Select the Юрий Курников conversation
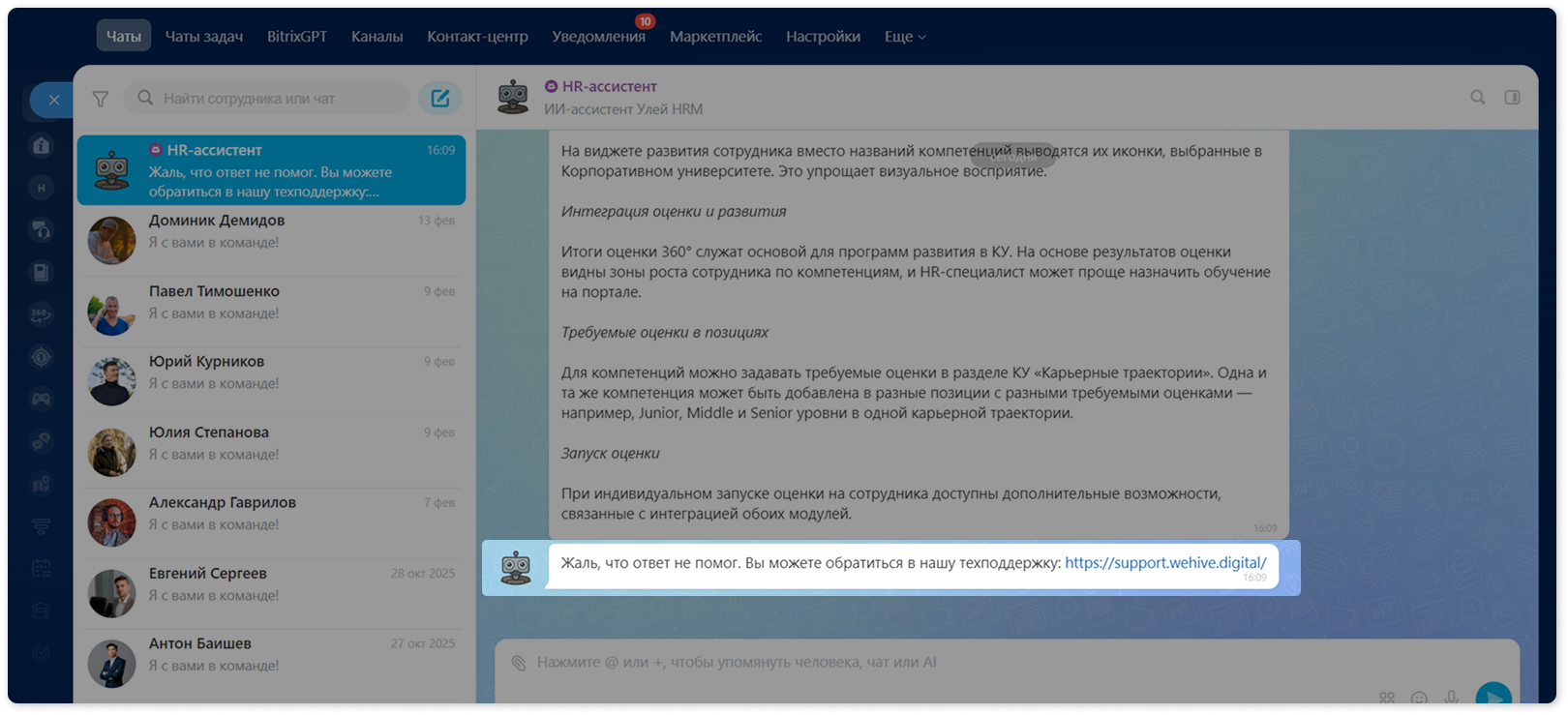The height and width of the screenshot is (715, 1568). click(x=272, y=382)
